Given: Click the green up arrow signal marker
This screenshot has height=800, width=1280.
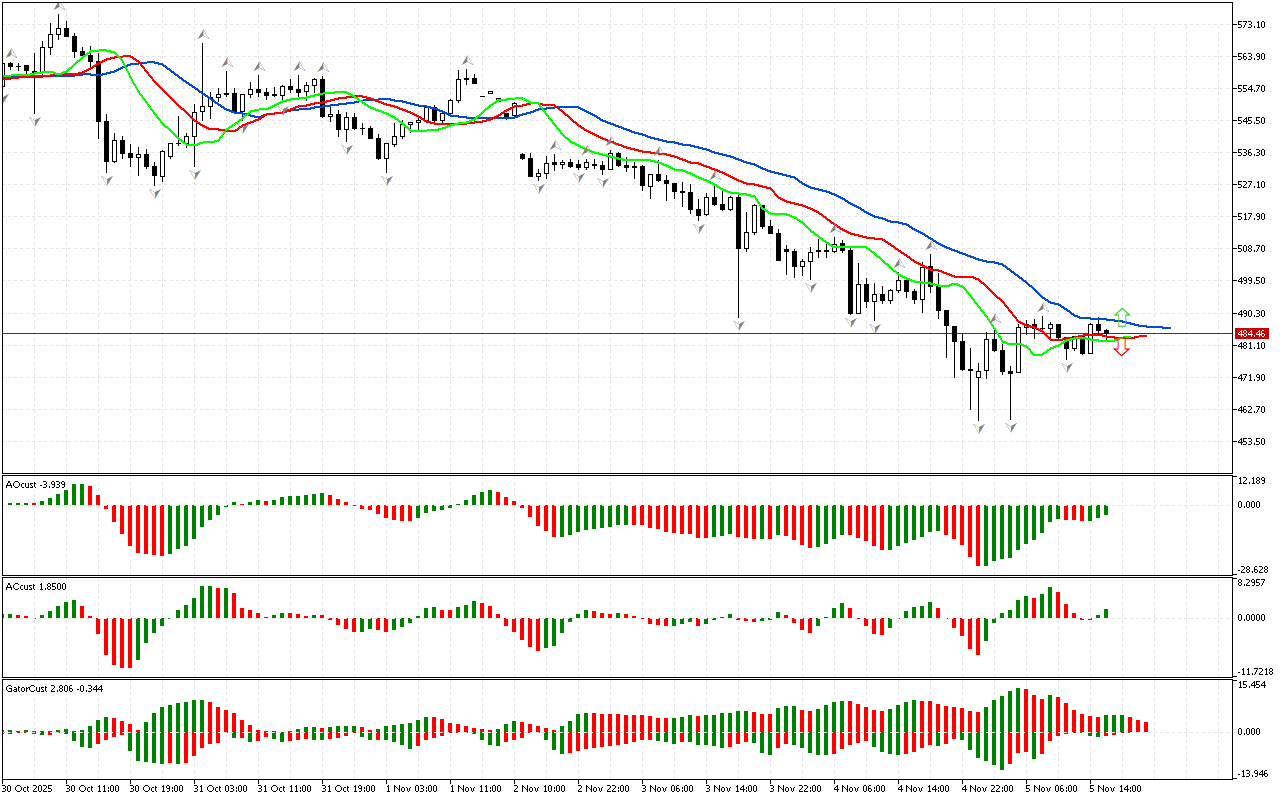Looking at the screenshot, I should pos(1122,316).
